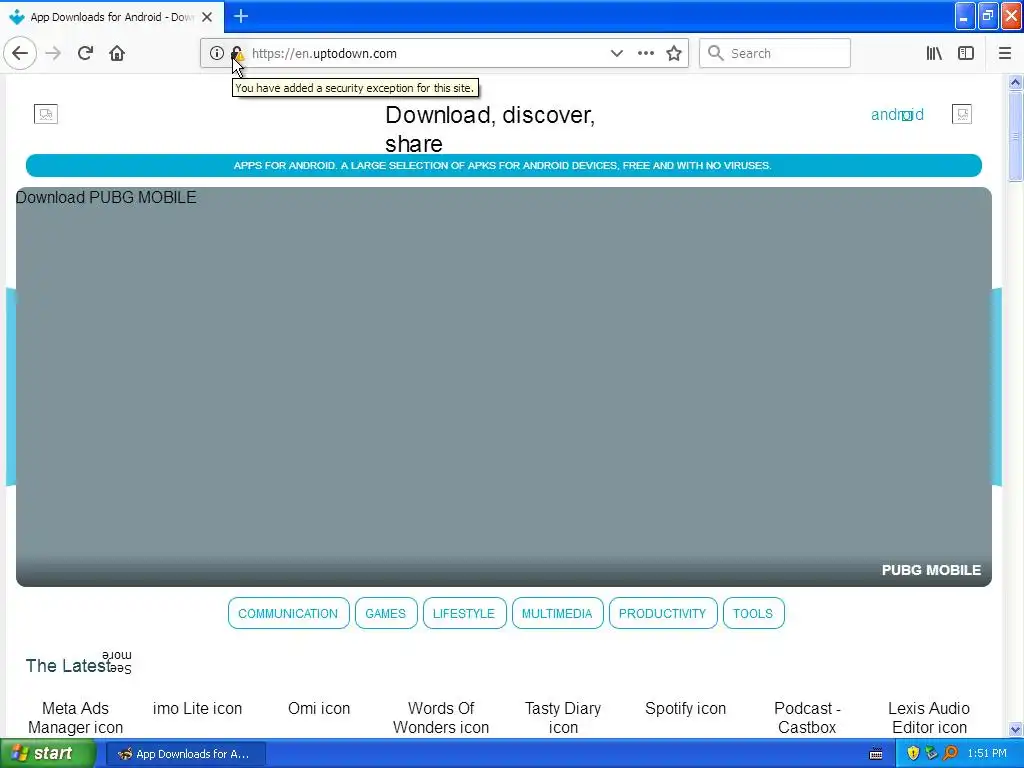Viewport: 1024px width, 768px height.
Task: Open Tasty Diary app
Action: (x=563, y=718)
